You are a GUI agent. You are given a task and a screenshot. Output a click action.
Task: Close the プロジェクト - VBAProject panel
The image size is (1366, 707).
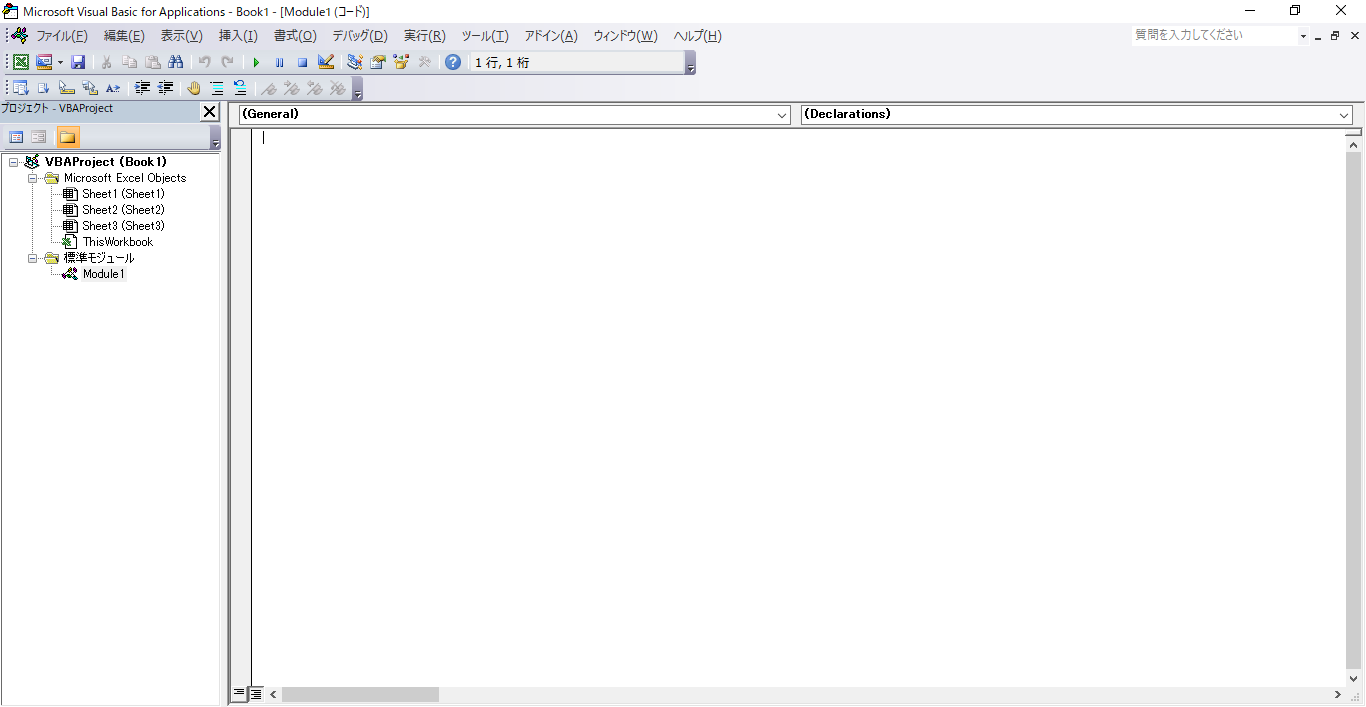pos(209,112)
